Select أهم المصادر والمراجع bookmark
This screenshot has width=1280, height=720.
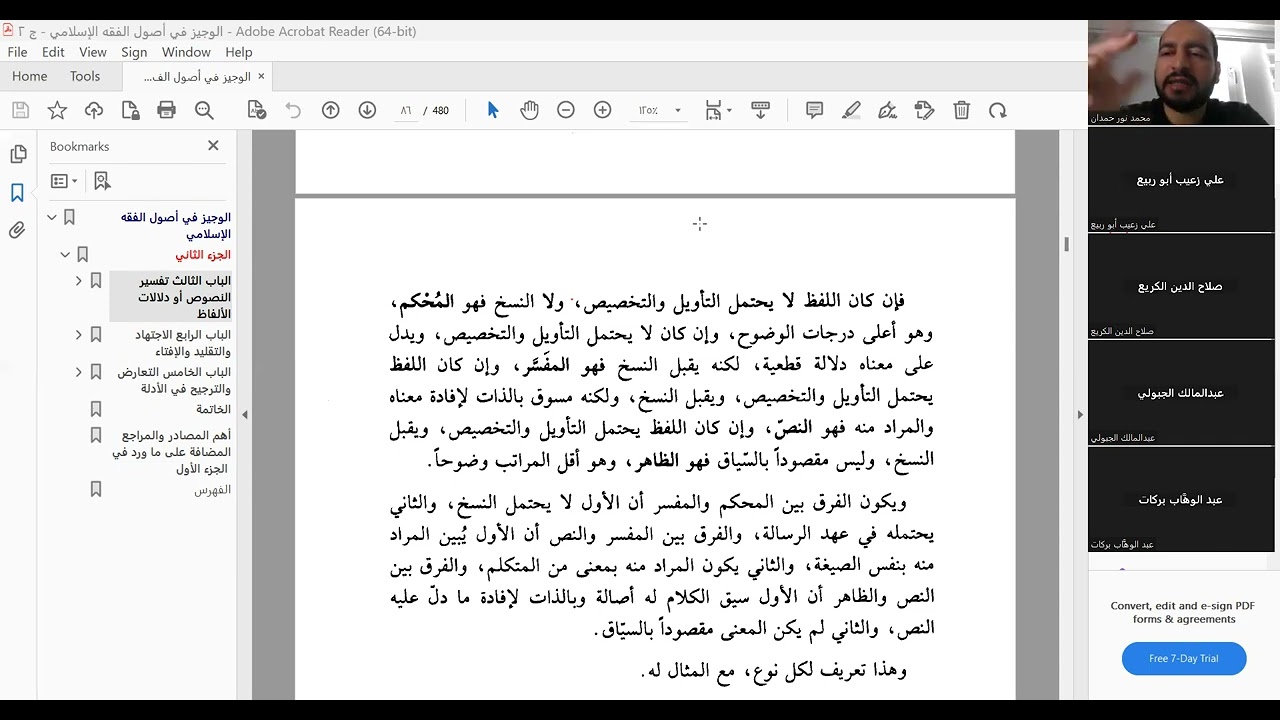171,452
